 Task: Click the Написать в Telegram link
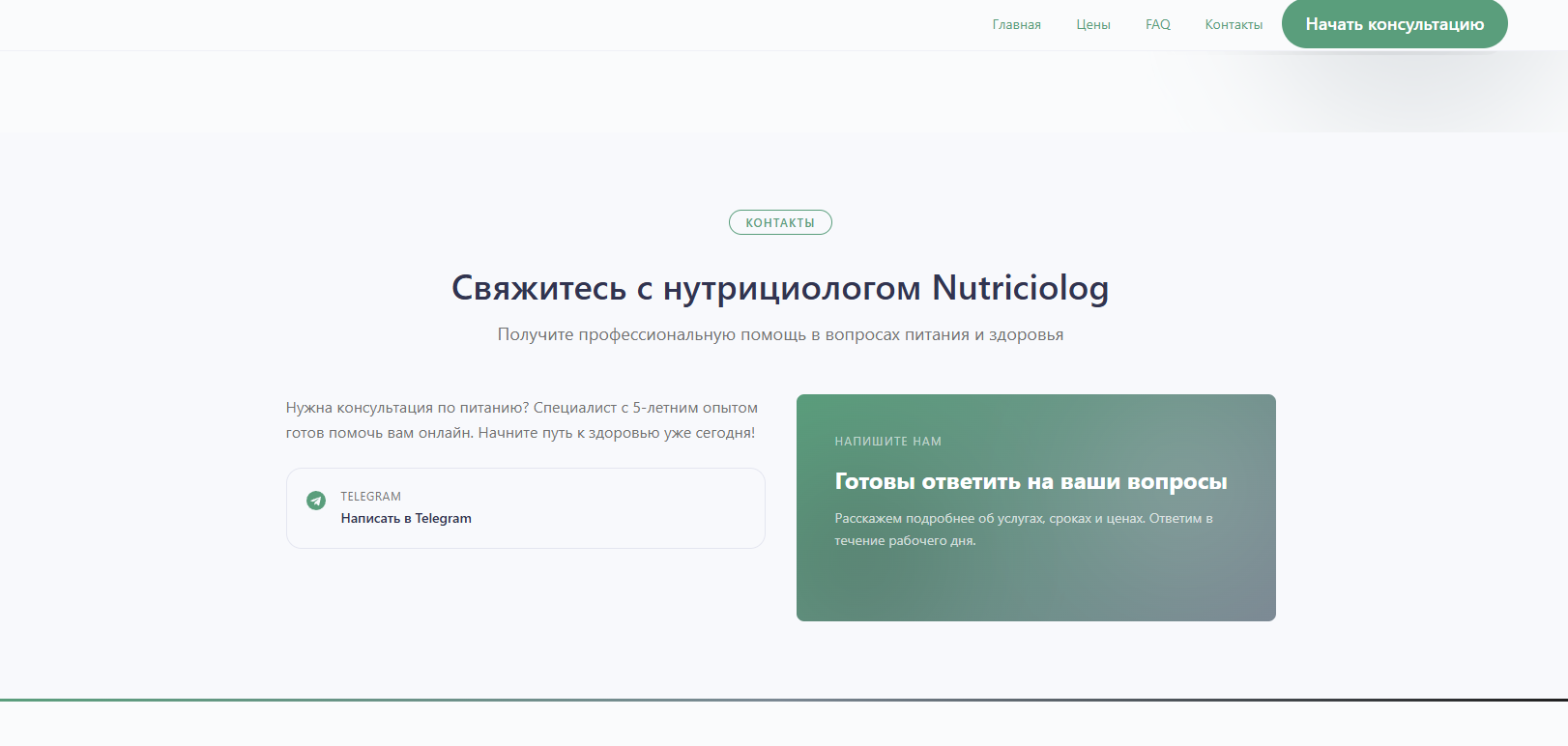point(406,519)
